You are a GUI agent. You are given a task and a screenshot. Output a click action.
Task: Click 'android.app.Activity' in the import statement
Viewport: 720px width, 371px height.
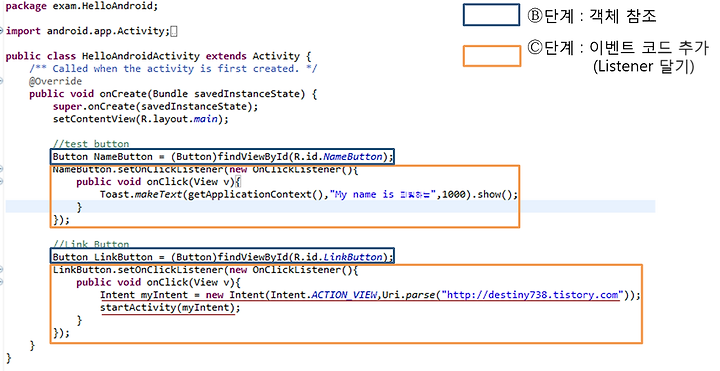tap(105, 31)
